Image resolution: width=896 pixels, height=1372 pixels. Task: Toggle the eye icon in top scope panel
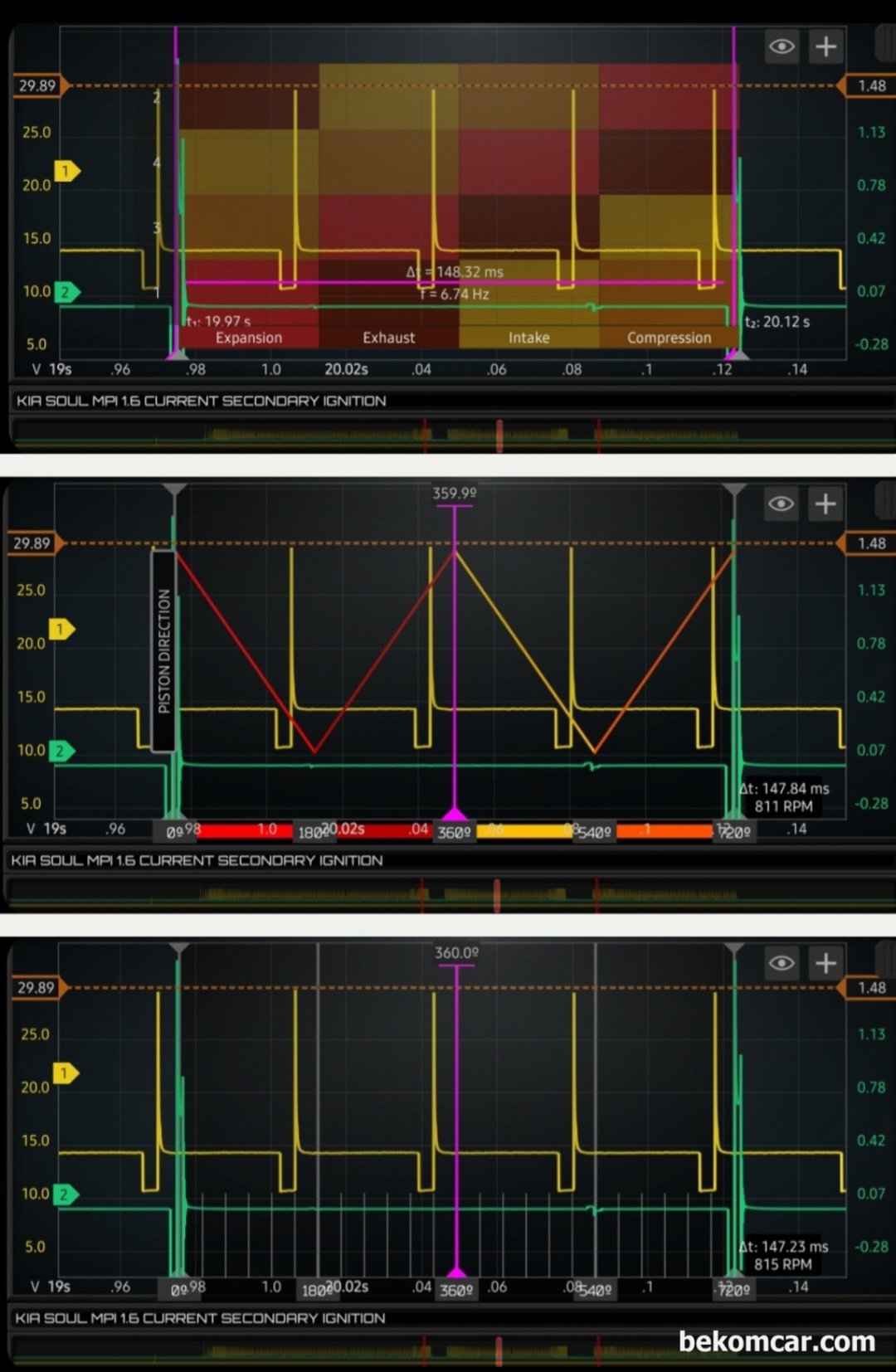click(x=782, y=46)
